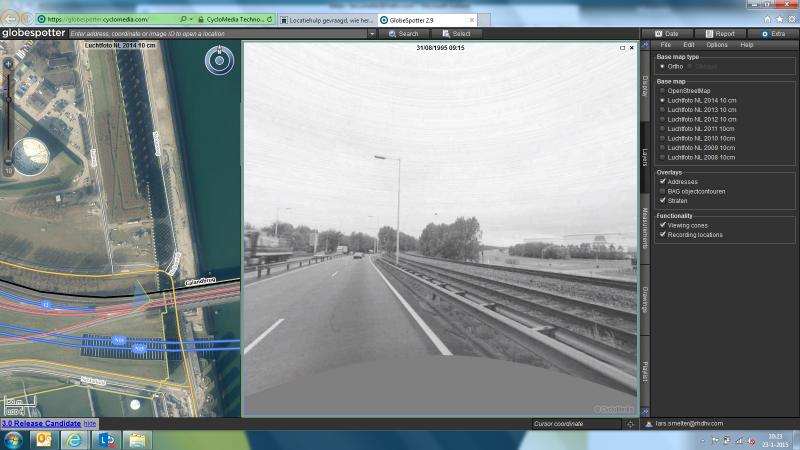Click the browser home icon
The width and height of the screenshot is (800, 450).
point(767,19)
